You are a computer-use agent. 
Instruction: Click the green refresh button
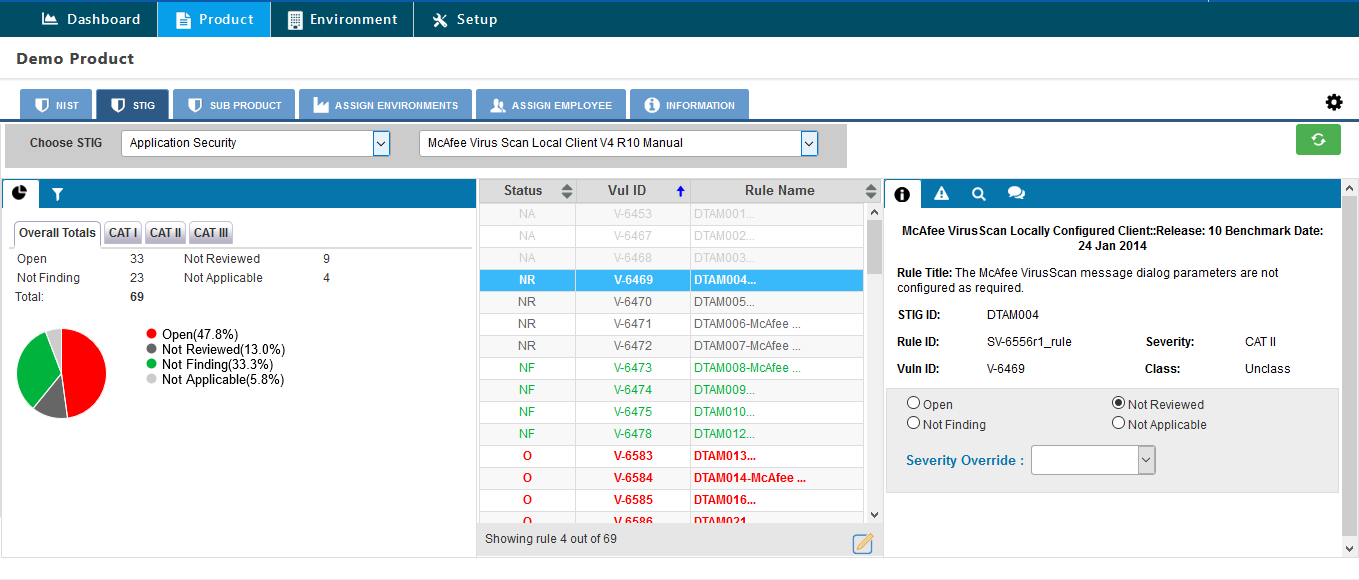pyautogui.click(x=1318, y=140)
